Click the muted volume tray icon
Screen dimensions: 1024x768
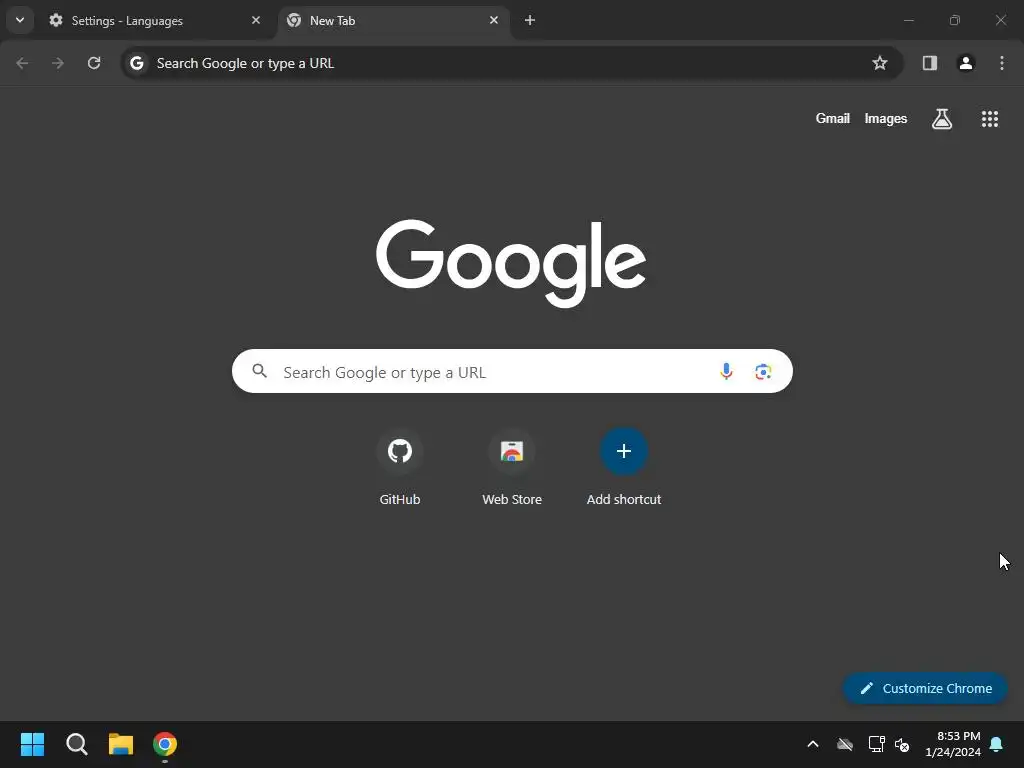click(x=902, y=744)
